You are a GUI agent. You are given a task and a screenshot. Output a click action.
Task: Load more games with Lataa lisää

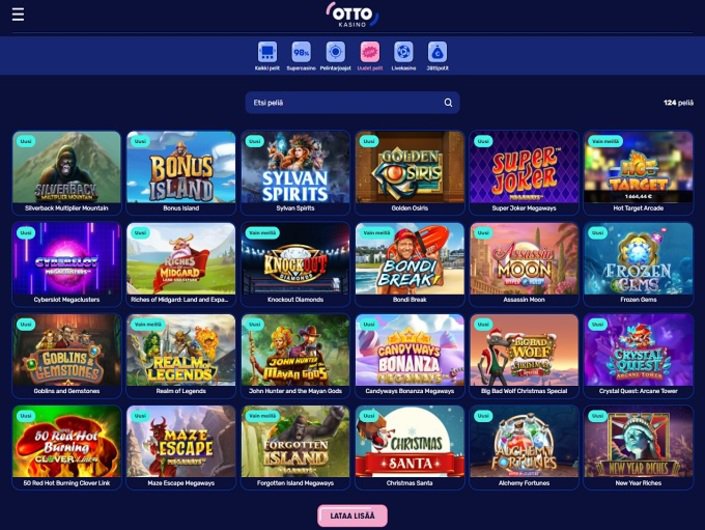coord(352,516)
